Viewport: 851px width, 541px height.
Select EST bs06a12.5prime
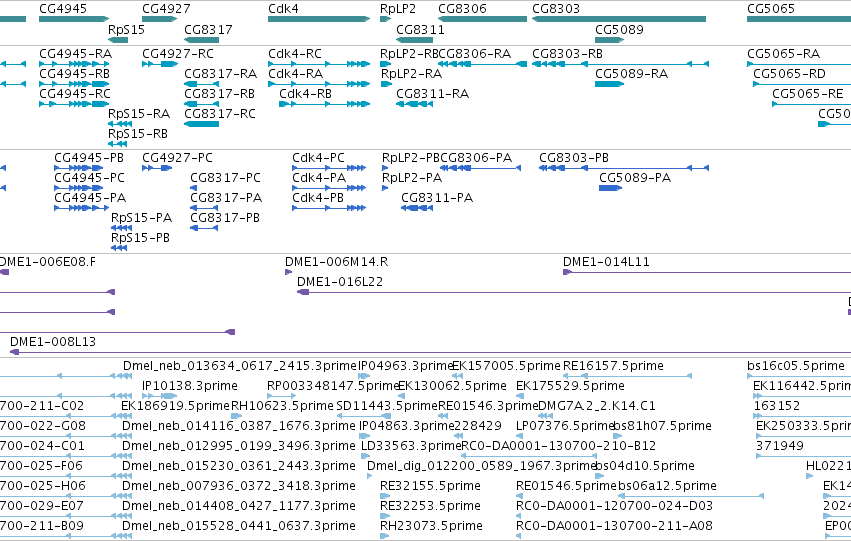click(x=691, y=496)
